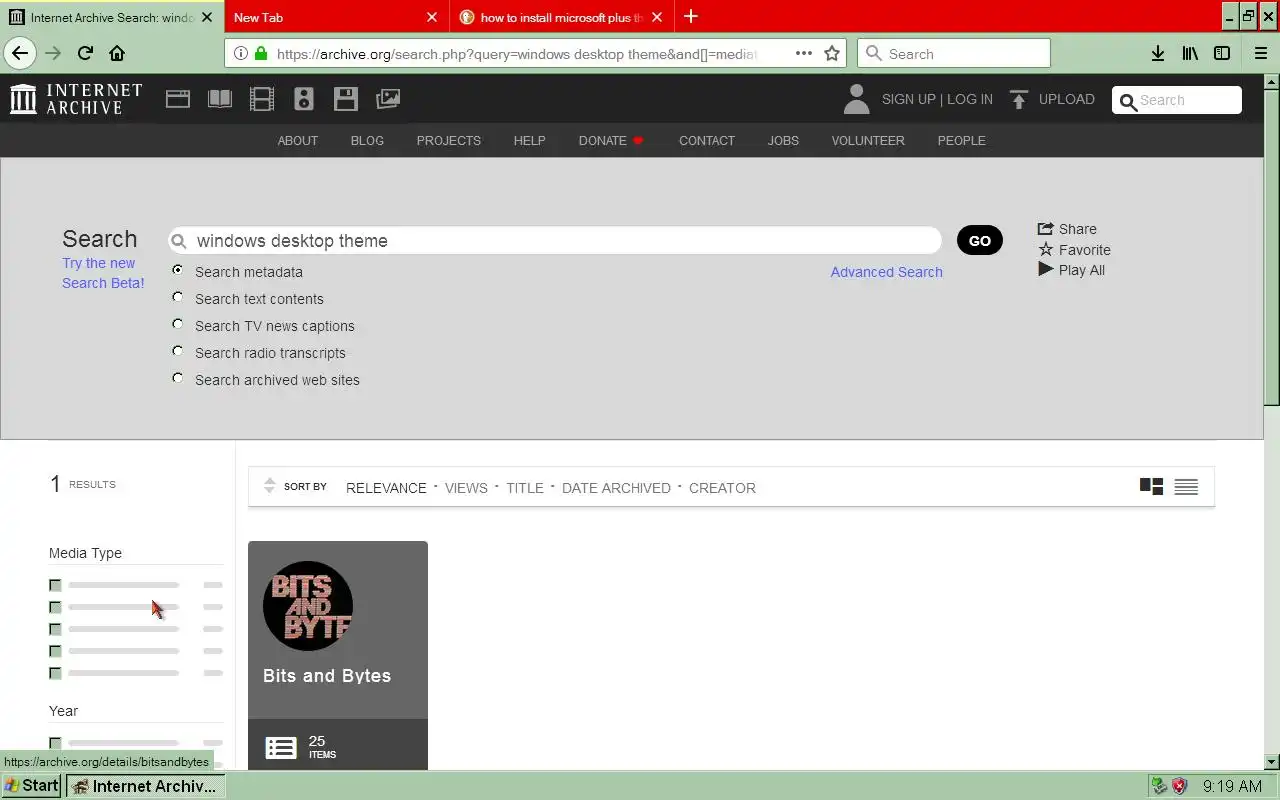Go back with browser back arrow
The image size is (1280, 800).
click(x=20, y=54)
